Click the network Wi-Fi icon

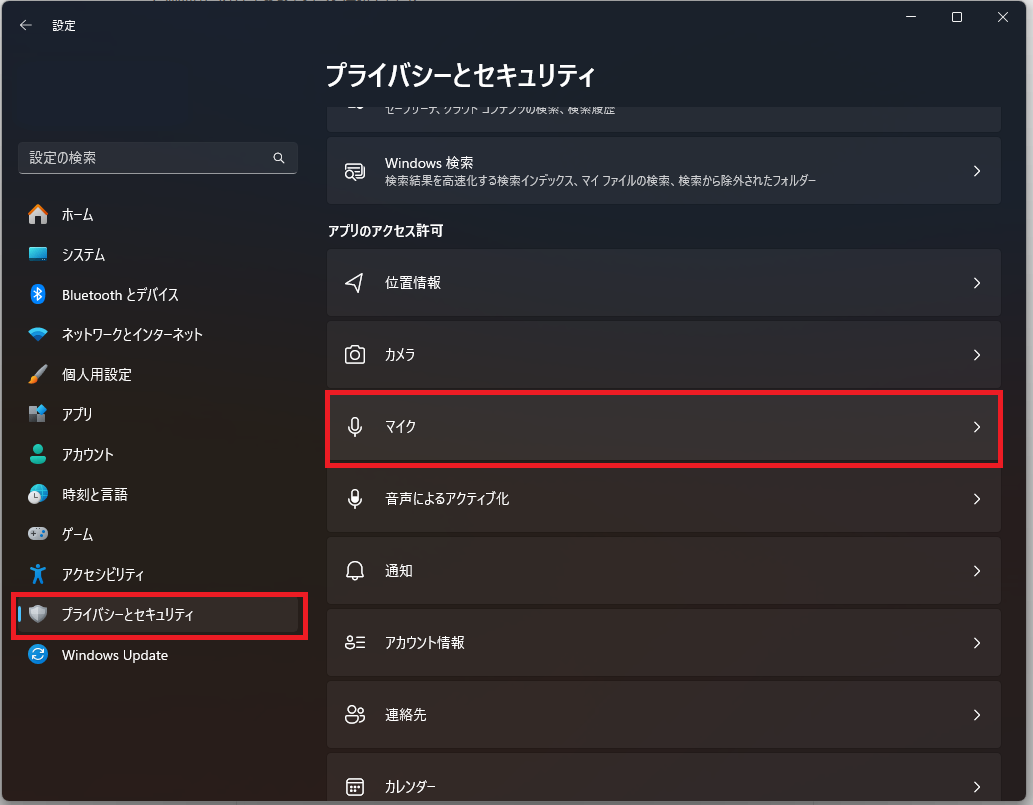click(x=38, y=335)
